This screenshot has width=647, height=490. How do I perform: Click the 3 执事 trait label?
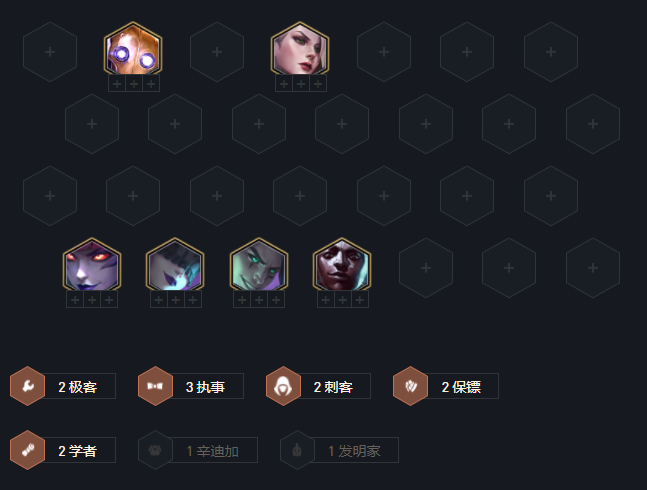205,386
